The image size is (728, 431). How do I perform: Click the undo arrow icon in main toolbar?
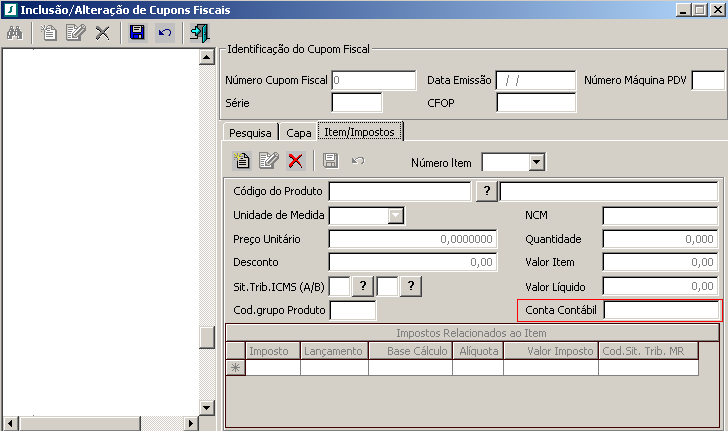(165, 33)
